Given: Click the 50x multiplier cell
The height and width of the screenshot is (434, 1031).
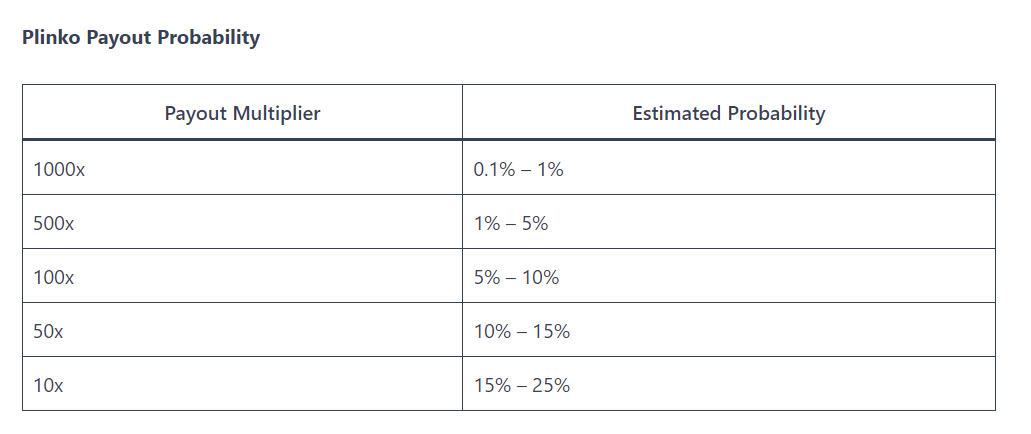Looking at the screenshot, I should coord(242,330).
